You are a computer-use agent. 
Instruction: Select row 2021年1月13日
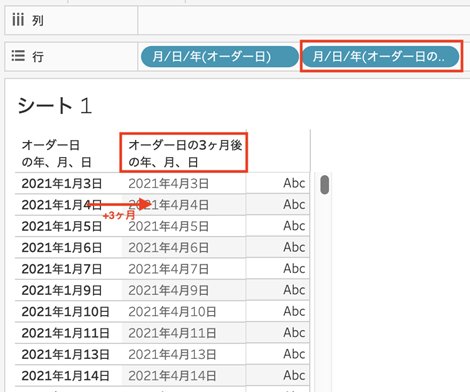pyautogui.click(x=65, y=354)
